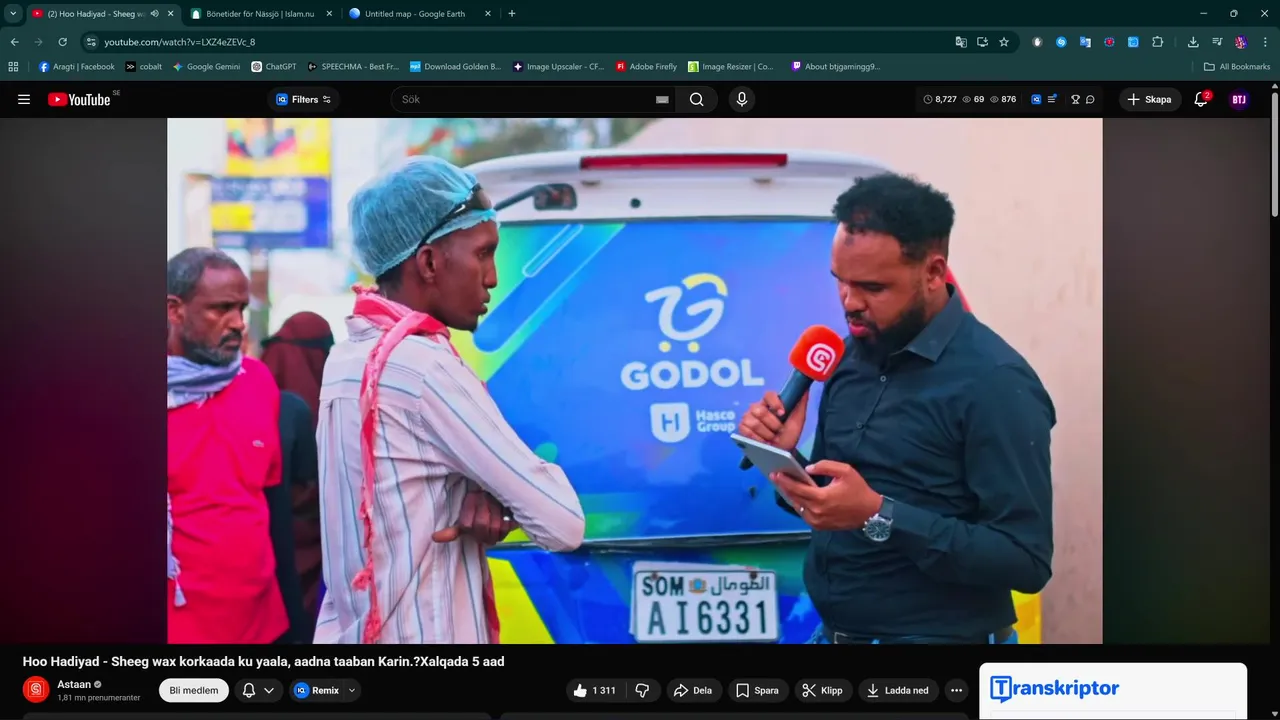
Task: Click the vidIQ logo icon in header stats bar
Action: point(1036,99)
